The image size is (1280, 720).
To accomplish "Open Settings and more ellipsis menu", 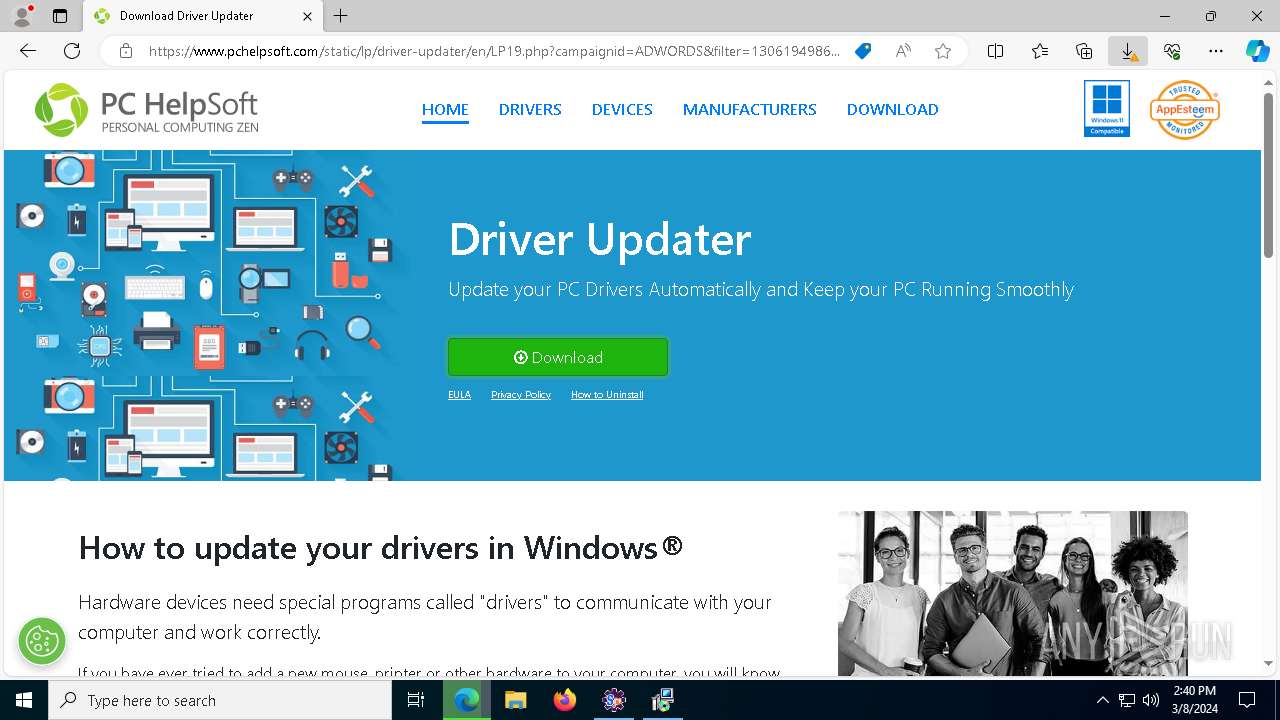I will [x=1216, y=51].
